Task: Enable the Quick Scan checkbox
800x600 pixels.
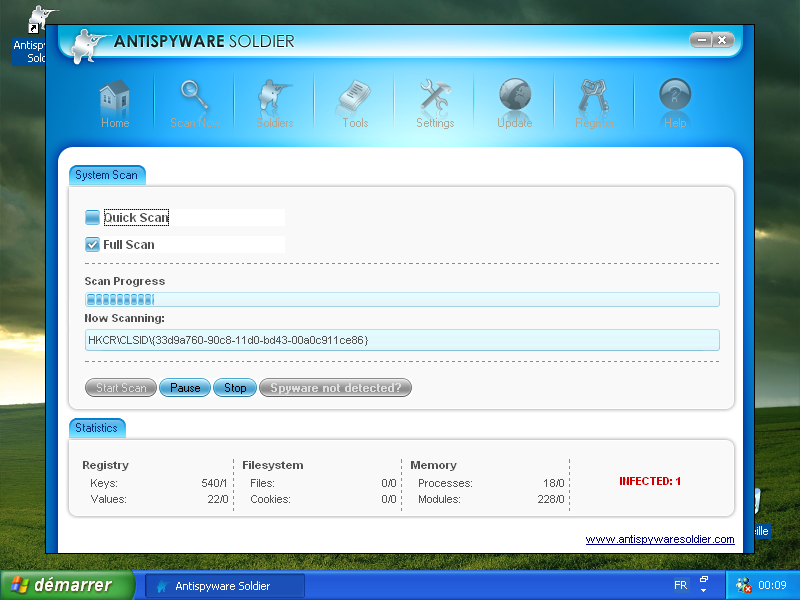Action: (92, 217)
